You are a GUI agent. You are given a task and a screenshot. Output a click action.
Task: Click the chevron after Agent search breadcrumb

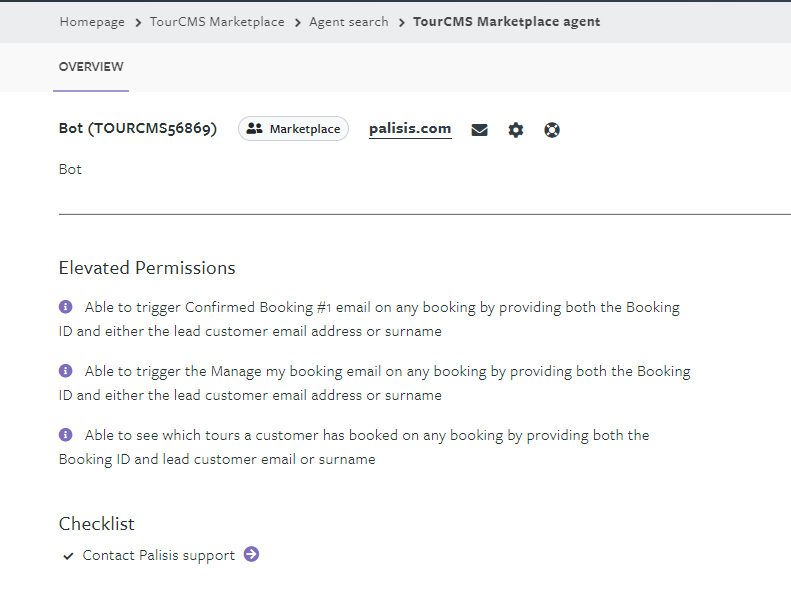(401, 22)
